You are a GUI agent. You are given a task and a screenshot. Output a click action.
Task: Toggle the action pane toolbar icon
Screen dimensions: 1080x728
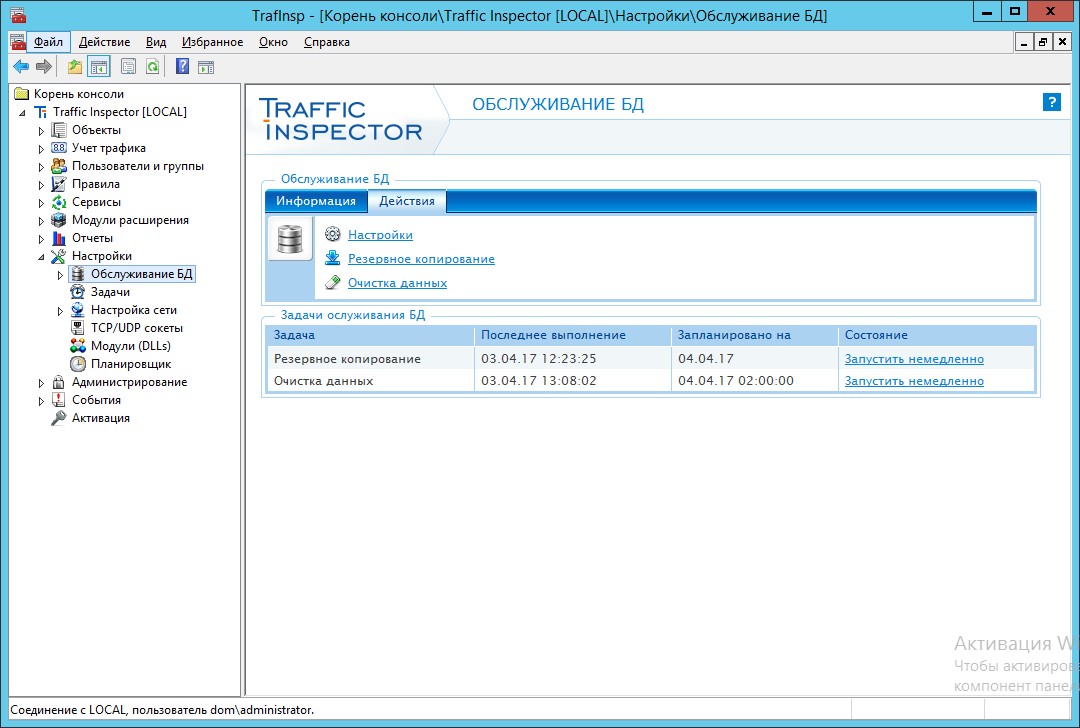coord(206,67)
